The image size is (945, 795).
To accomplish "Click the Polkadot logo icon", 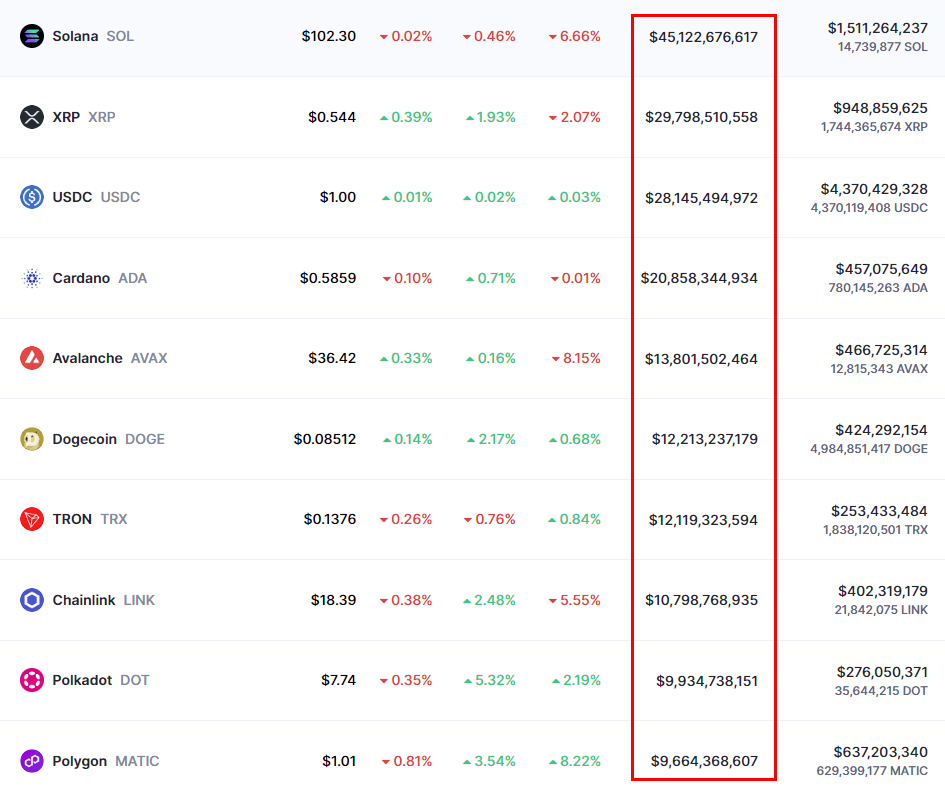I will 33,680.
